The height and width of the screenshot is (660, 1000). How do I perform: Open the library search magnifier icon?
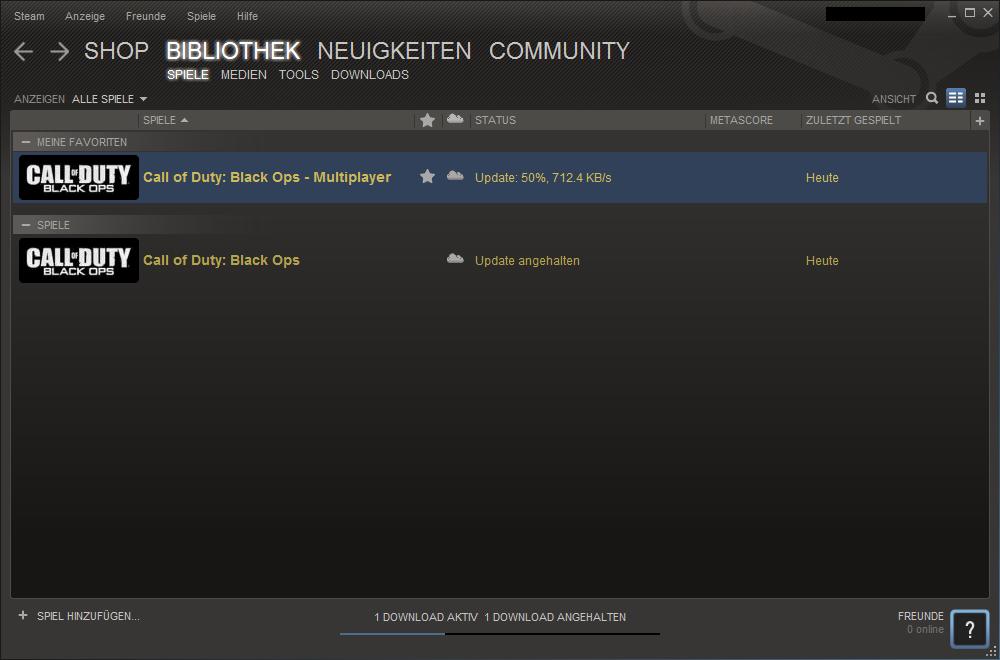[x=932, y=98]
